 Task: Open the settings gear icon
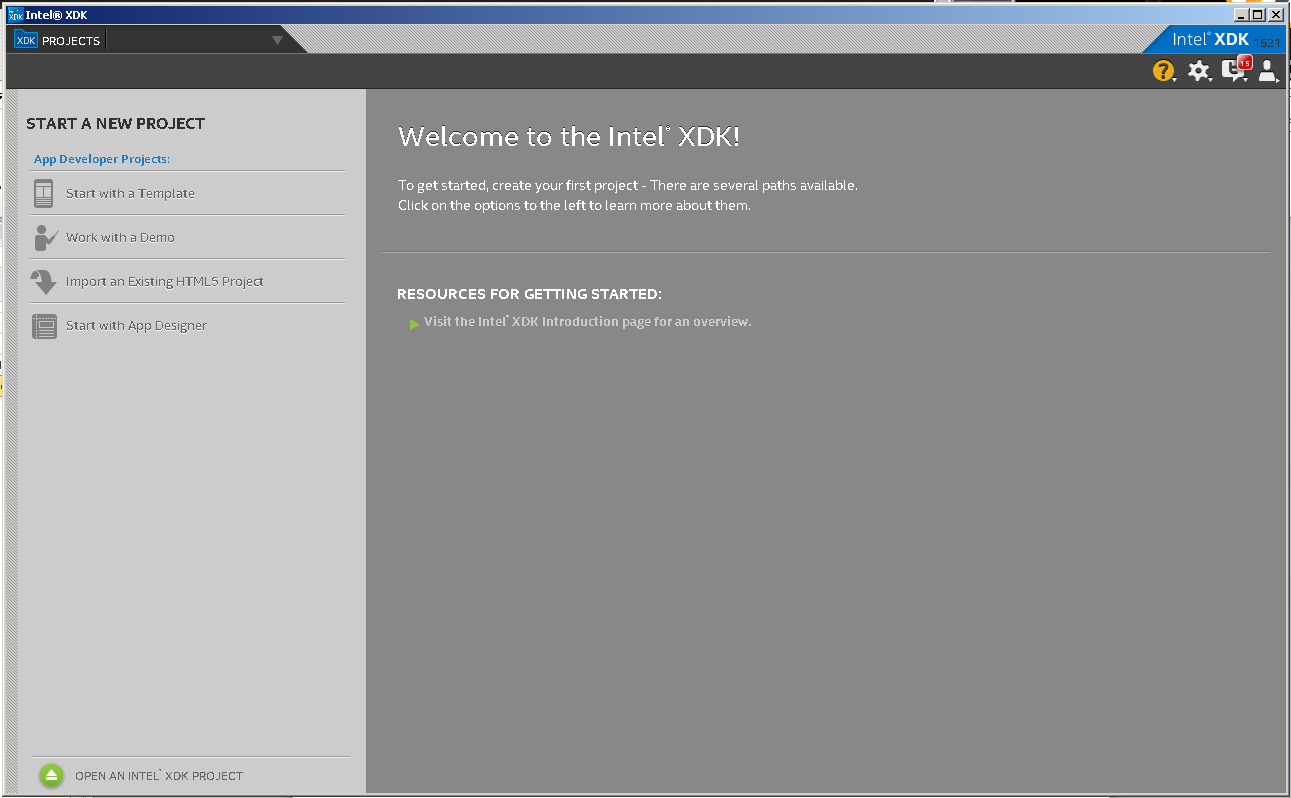1198,70
